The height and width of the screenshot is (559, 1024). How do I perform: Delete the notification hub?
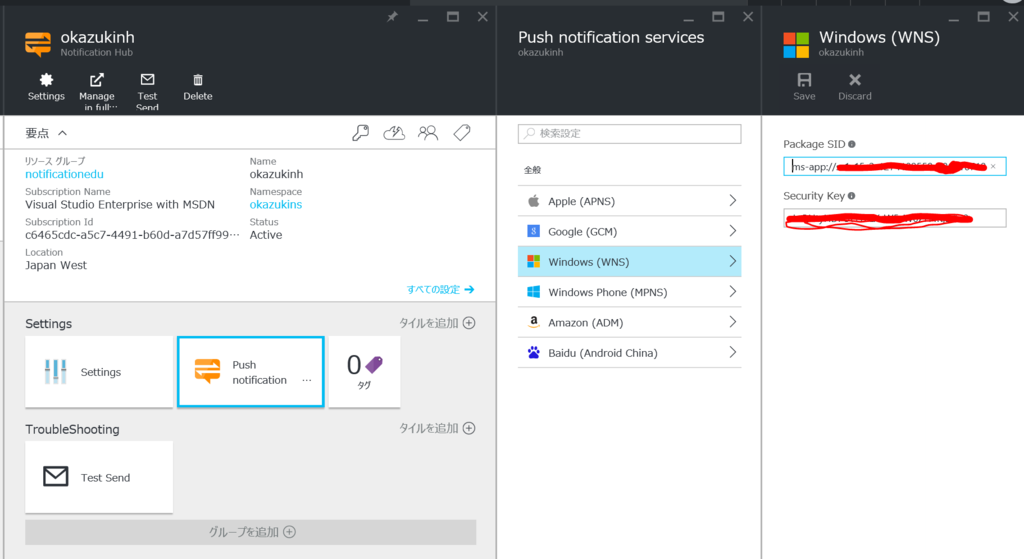(198, 87)
